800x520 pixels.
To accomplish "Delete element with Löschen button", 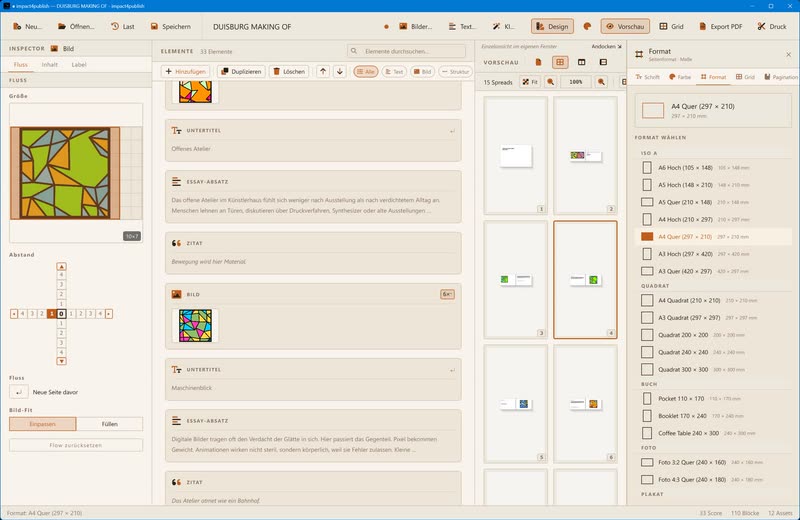I will click(289, 71).
